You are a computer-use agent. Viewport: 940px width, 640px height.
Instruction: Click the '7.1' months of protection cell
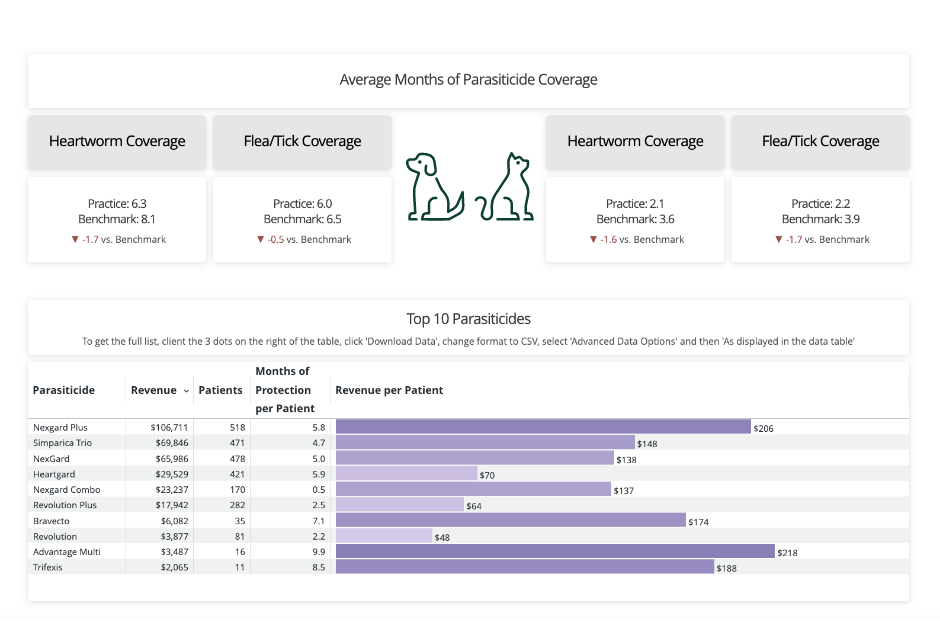[x=318, y=521]
